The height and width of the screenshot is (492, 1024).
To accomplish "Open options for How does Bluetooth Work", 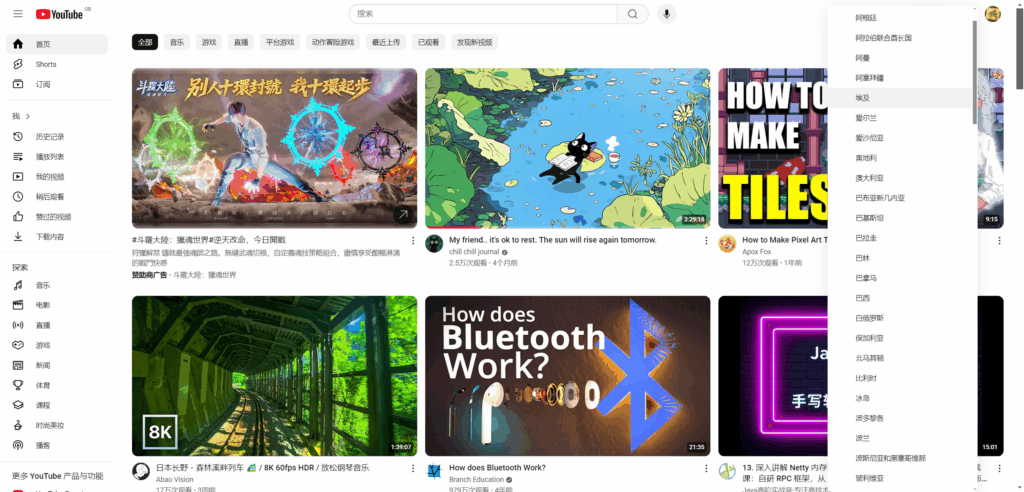I will pyautogui.click(x=706, y=468).
